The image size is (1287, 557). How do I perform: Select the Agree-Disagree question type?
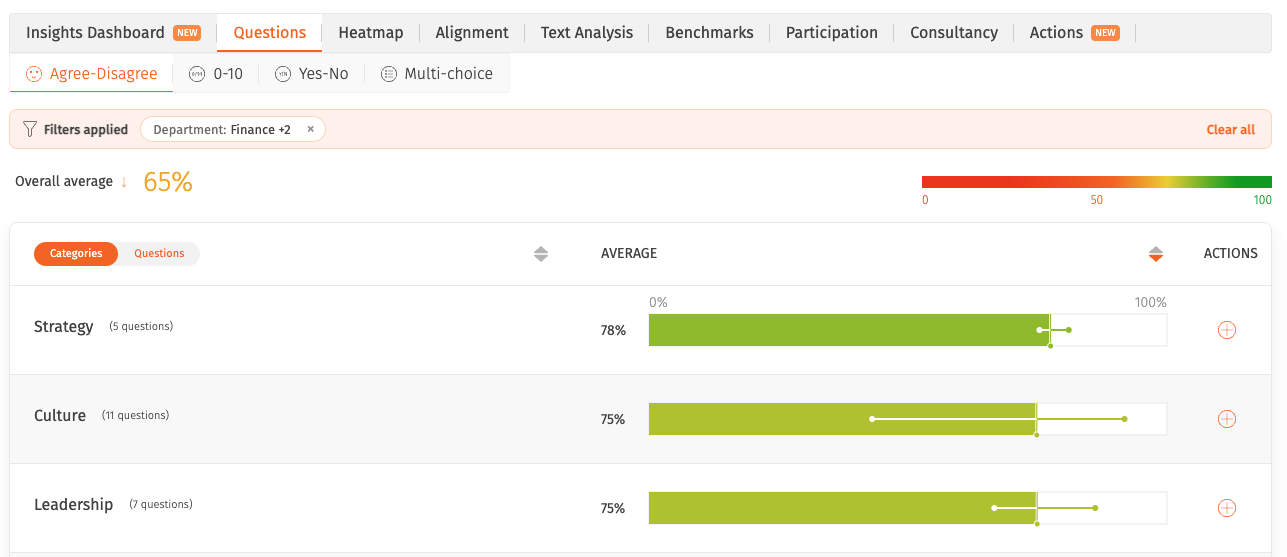click(x=91, y=74)
